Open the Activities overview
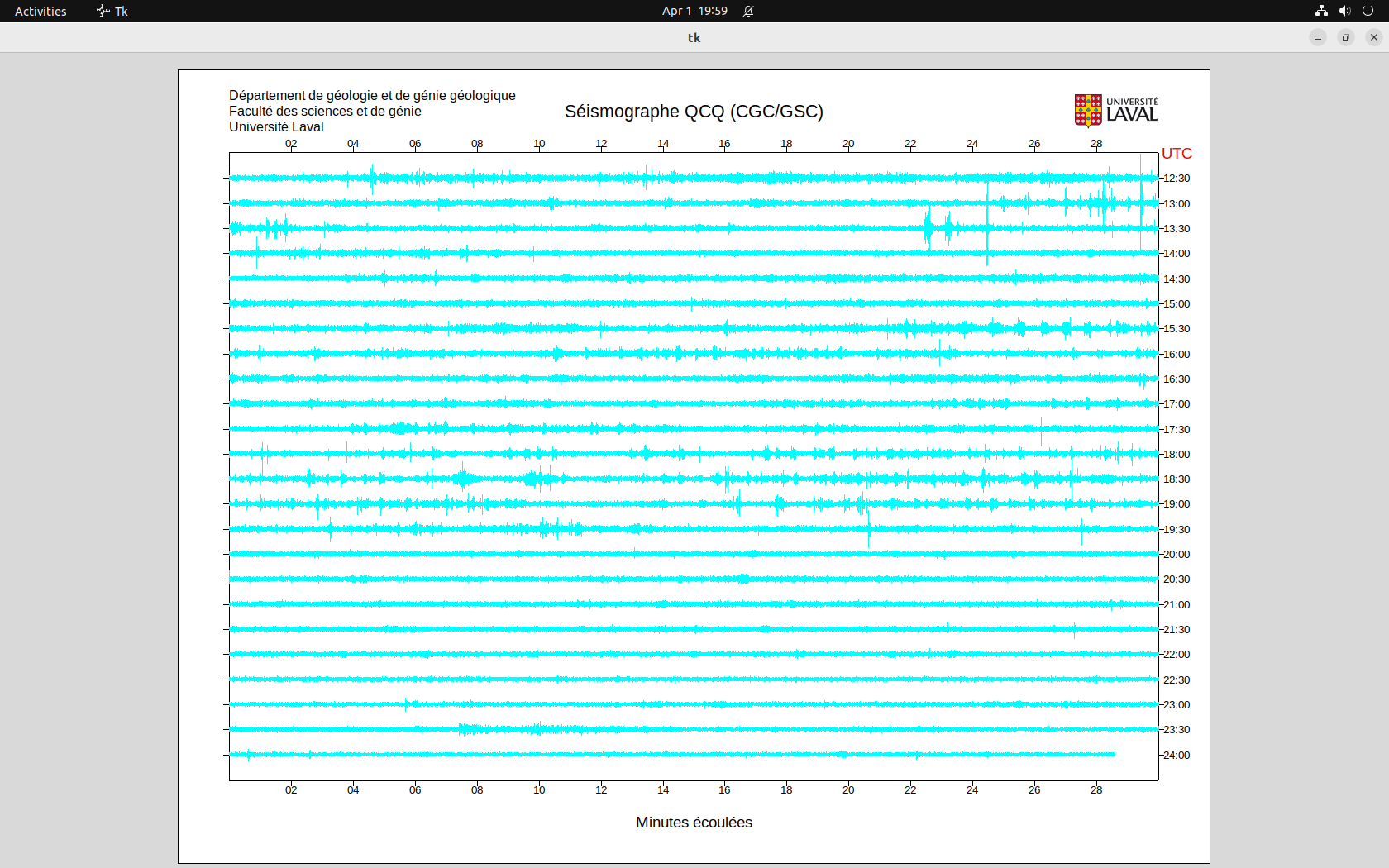The image size is (1389, 868). pyautogui.click(x=41, y=11)
